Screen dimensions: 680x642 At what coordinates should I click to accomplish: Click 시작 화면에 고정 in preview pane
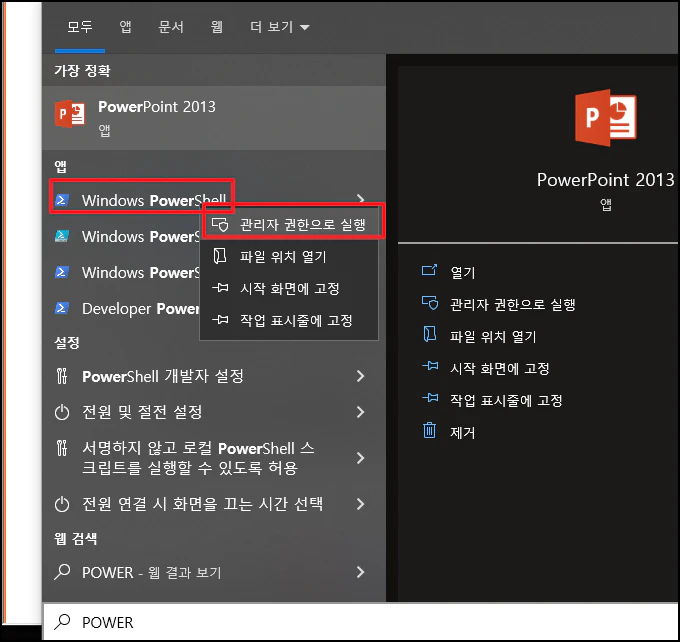(x=500, y=369)
